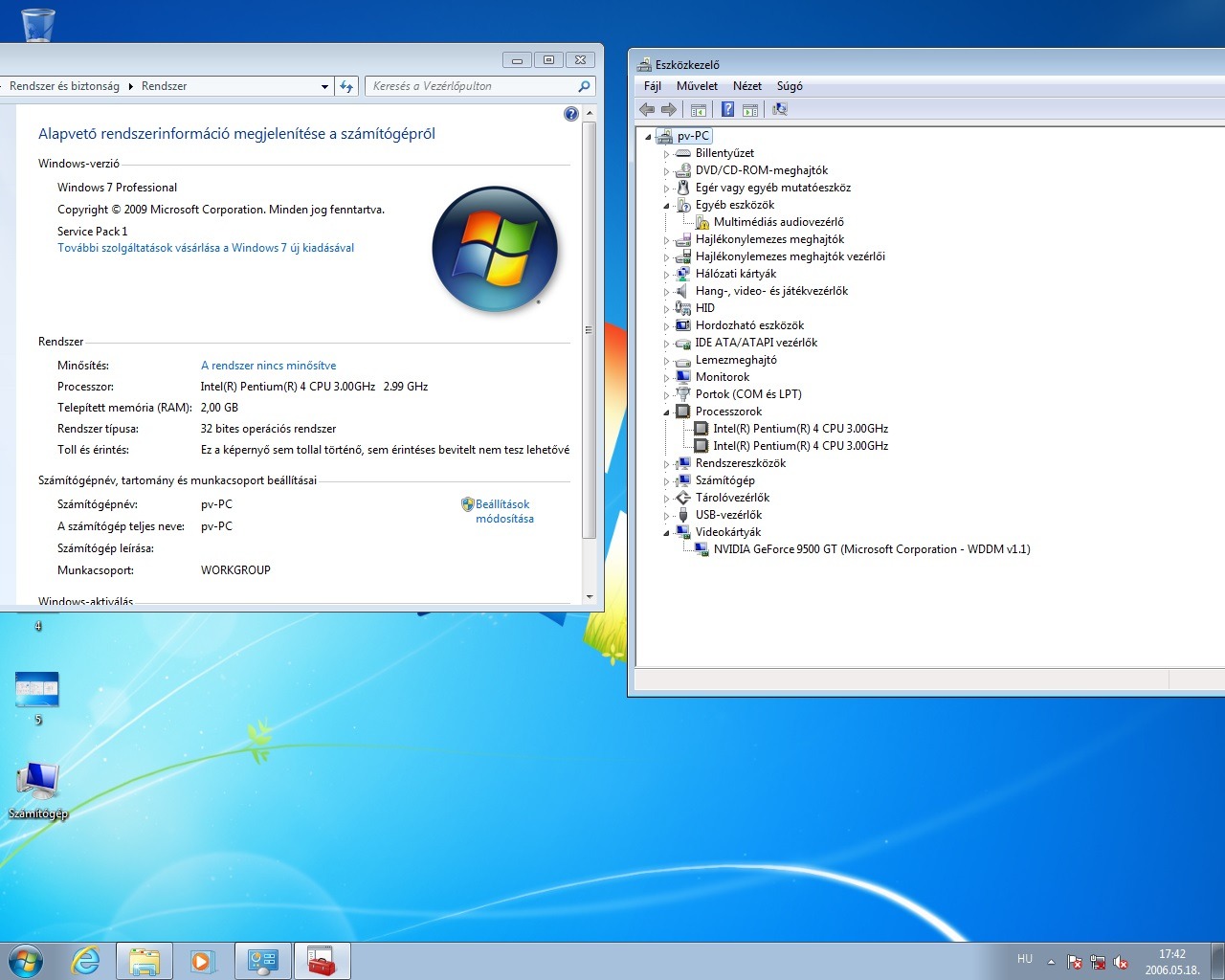Launch Internet Explorer from the taskbar
Screen dimensions: 1225x980
tap(86, 961)
